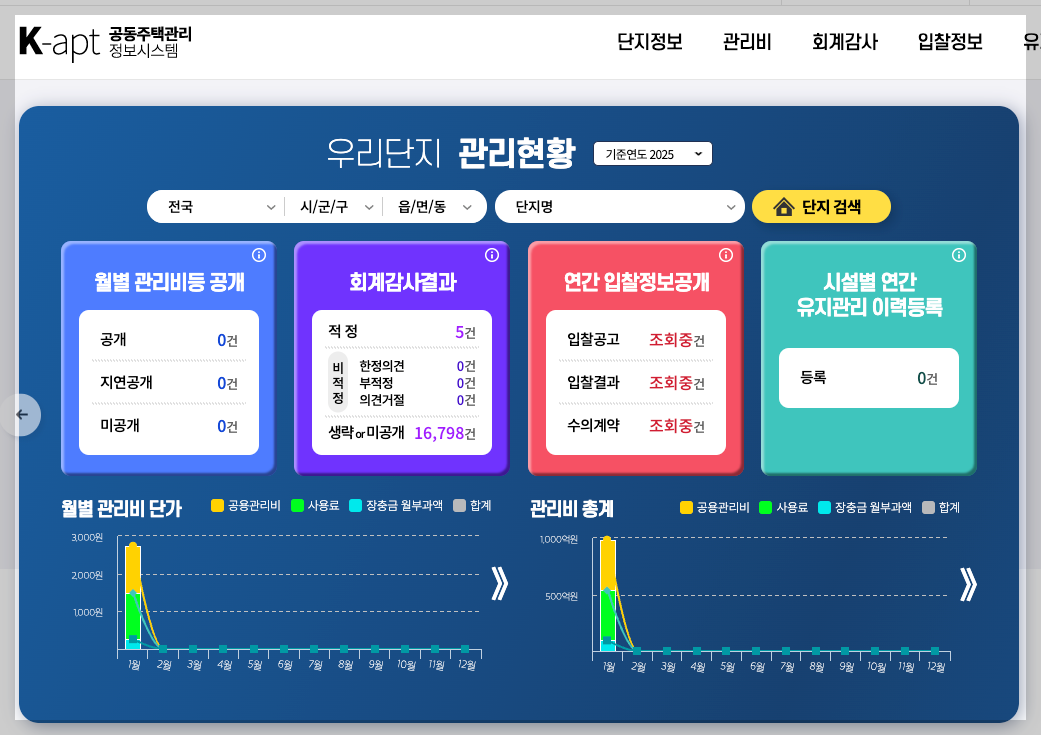Open the 기준연도 2025 dropdown
Screen dimensions: 1041x735
(x=652, y=153)
